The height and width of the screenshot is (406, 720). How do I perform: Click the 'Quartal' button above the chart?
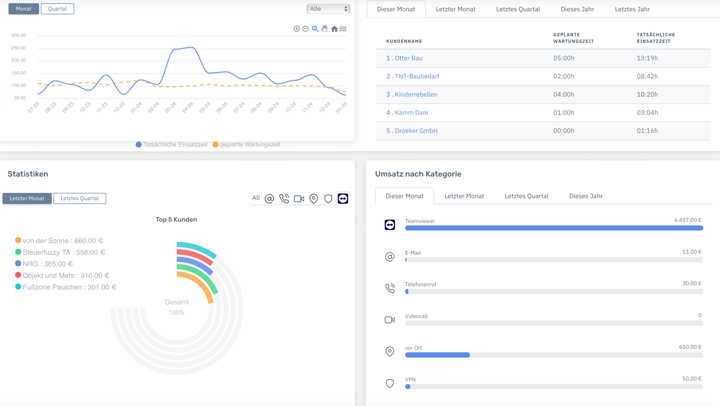click(x=57, y=9)
